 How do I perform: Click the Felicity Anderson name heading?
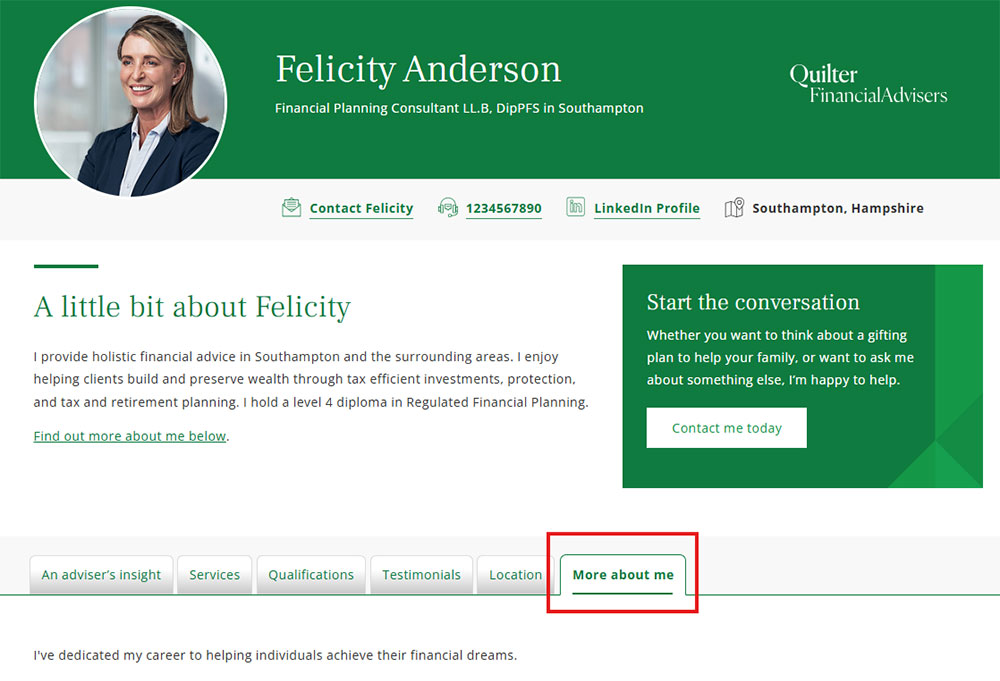(x=418, y=70)
